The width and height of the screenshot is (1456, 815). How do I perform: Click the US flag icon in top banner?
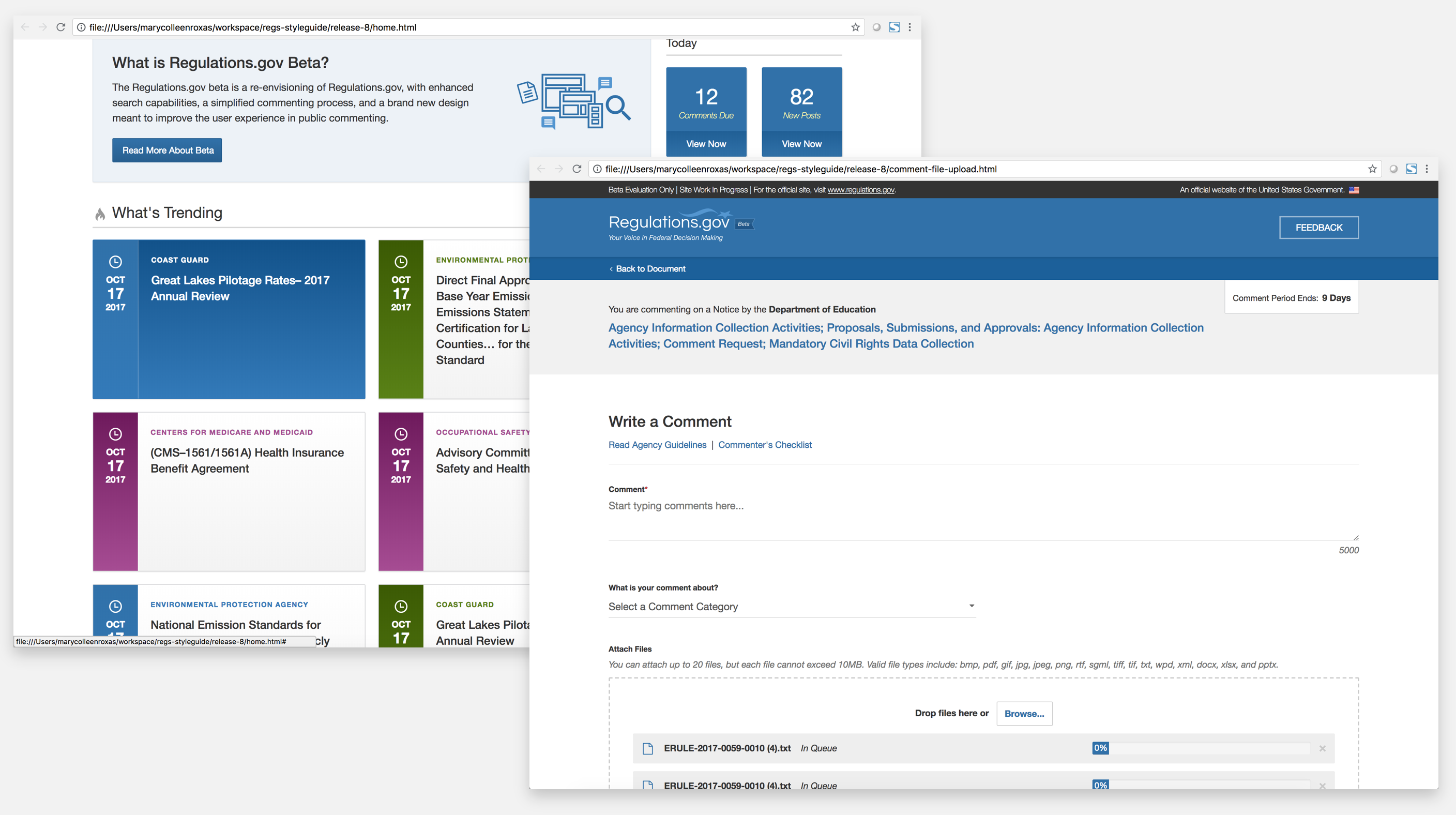[x=1354, y=190]
